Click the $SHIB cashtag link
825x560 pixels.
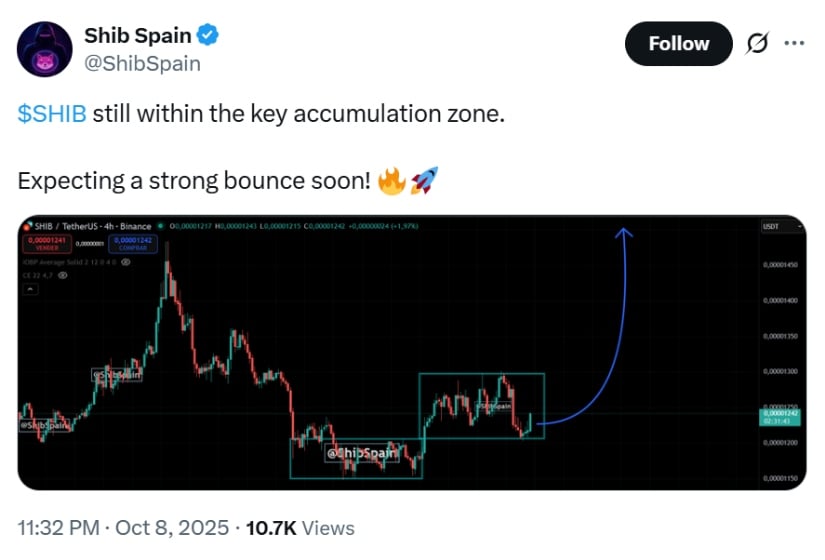[52, 114]
